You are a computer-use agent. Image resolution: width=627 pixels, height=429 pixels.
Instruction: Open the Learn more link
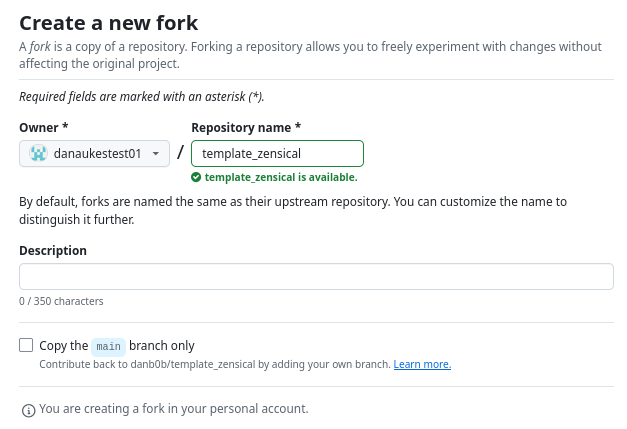(x=422, y=364)
